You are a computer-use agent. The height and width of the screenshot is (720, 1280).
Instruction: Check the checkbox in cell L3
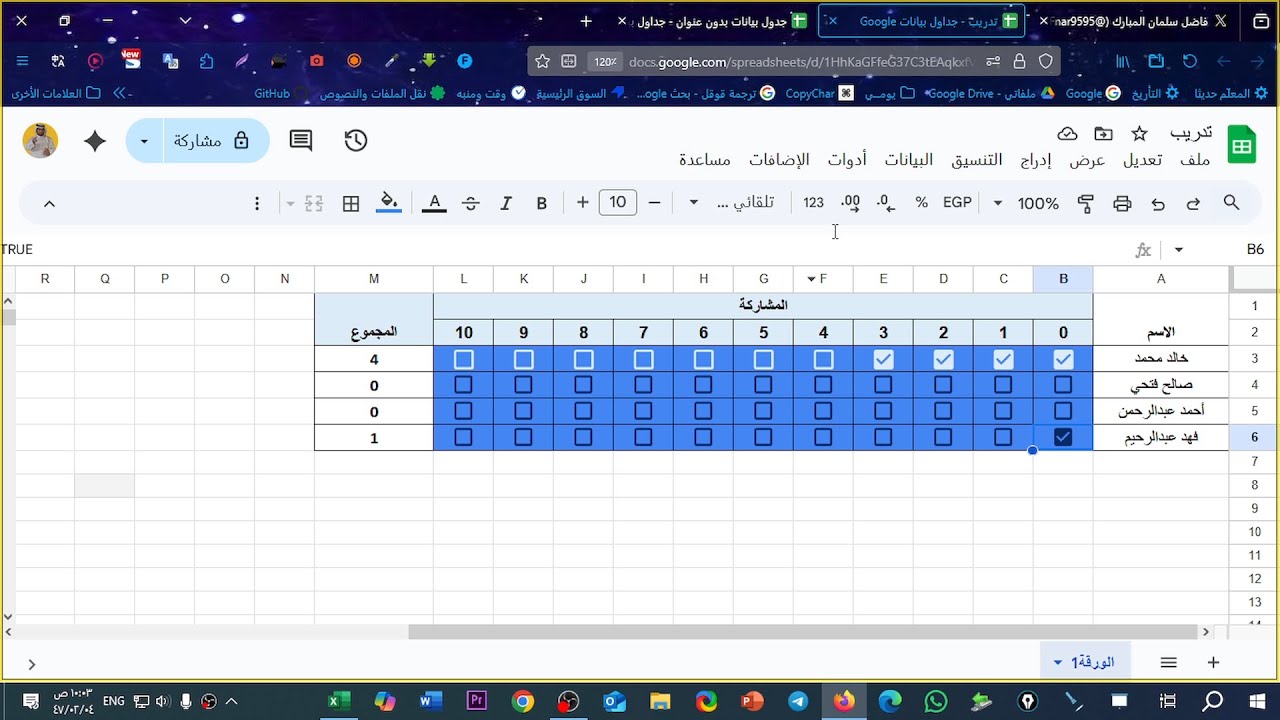tap(463, 359)
